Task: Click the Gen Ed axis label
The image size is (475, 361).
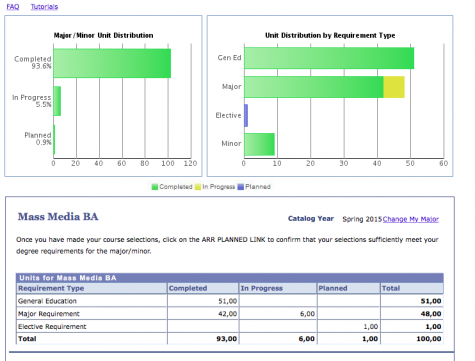Action: [229, 58]
